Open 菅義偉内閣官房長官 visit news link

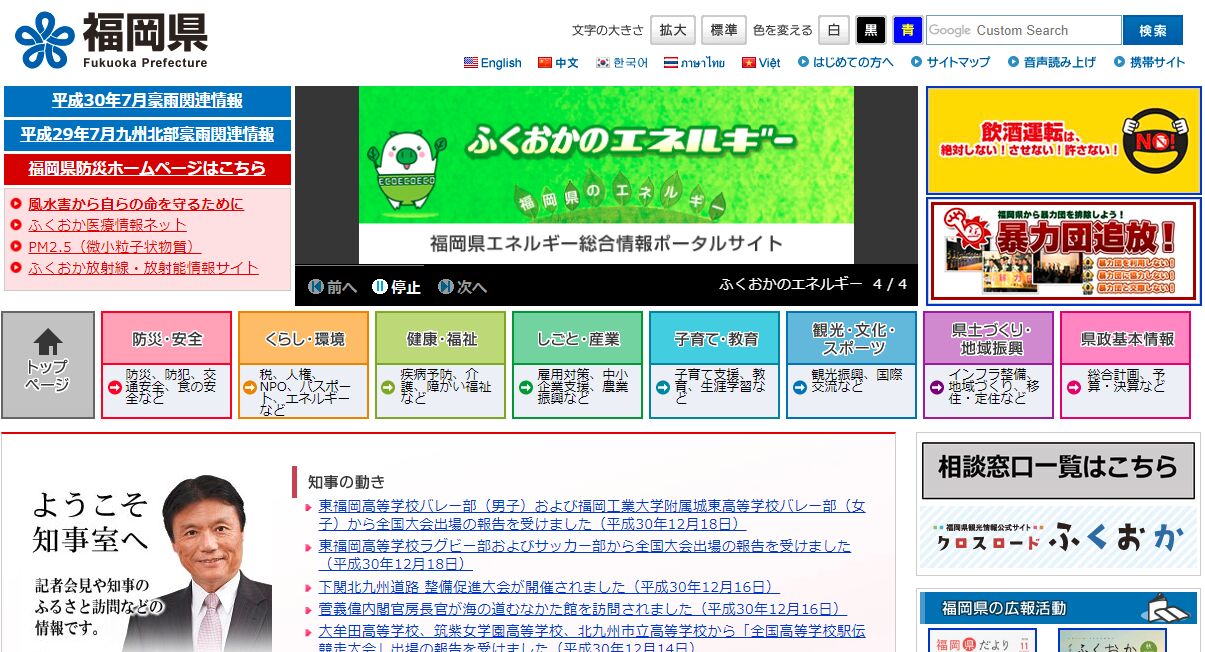(582, 609)
